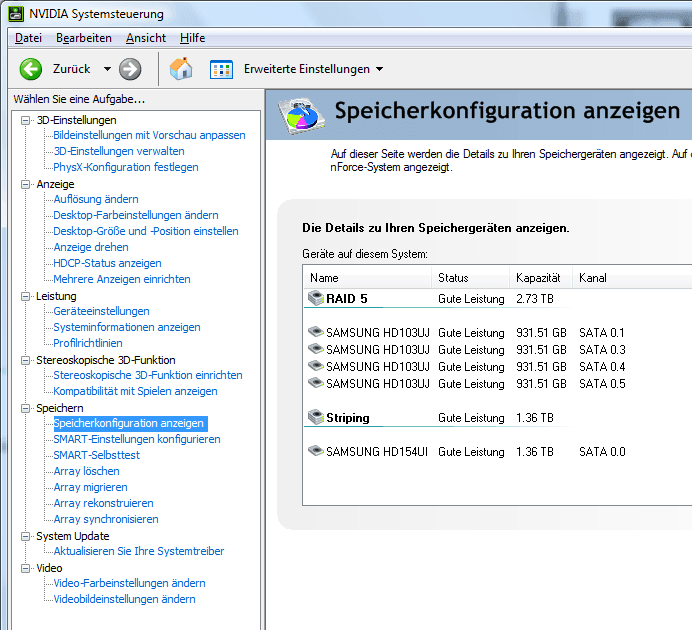
Task: Select HDCP-Status anzeigen
Action: coord(107,263)
